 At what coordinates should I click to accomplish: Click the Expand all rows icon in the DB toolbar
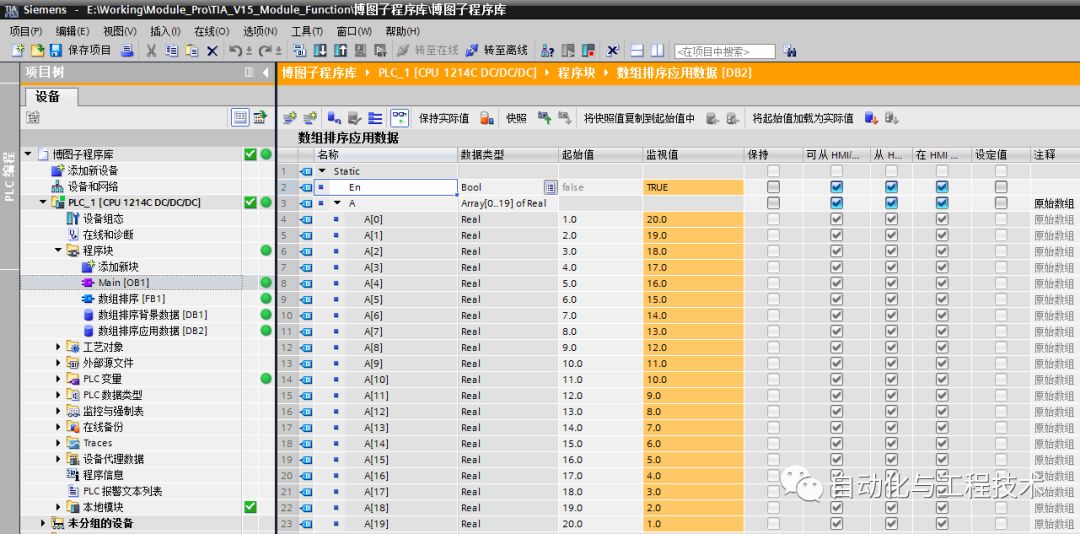click(375, 119)
